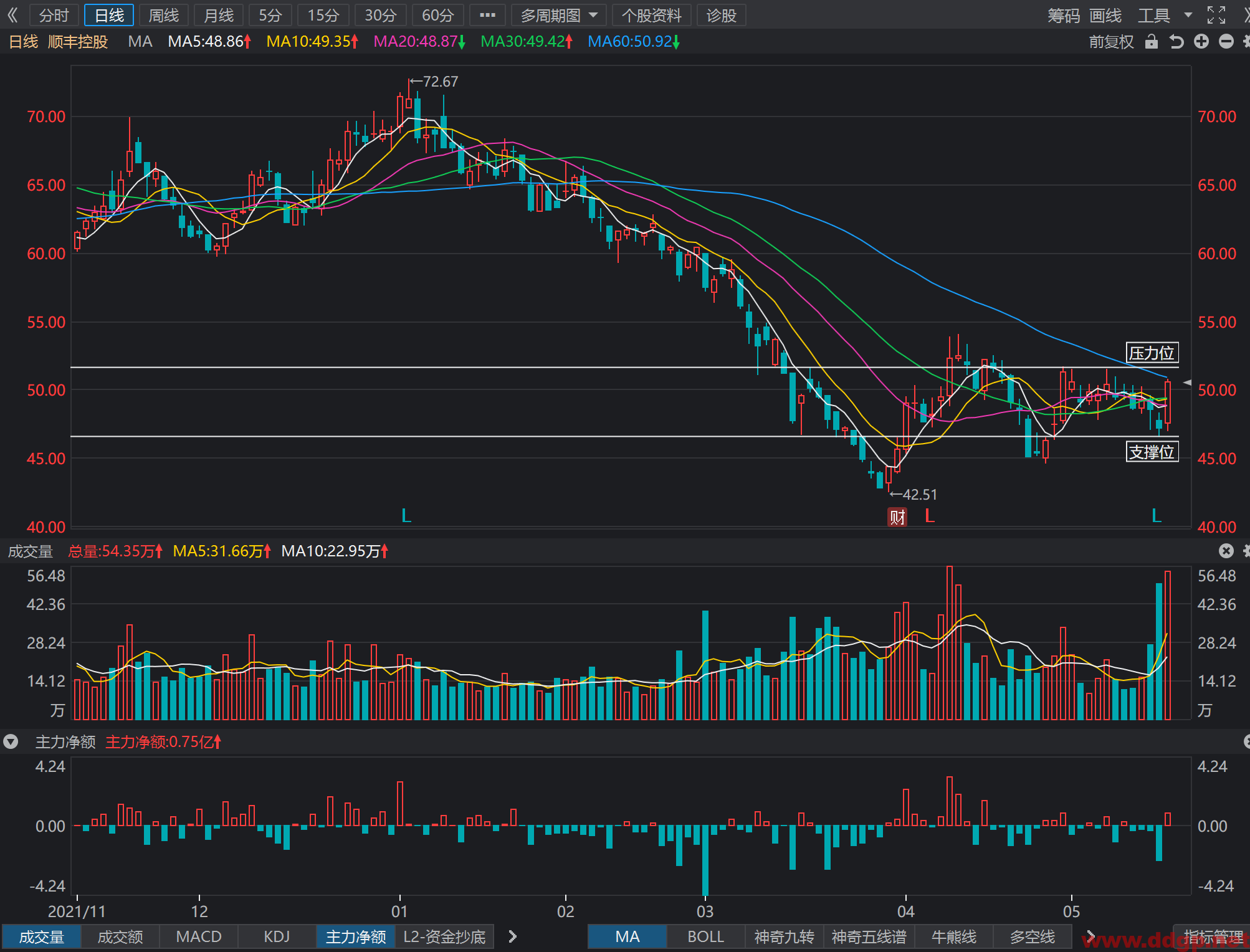This screenshot has width=1250, height=952.
Task: Zoom out using the minus circle icon
Action: point(1226,42)
